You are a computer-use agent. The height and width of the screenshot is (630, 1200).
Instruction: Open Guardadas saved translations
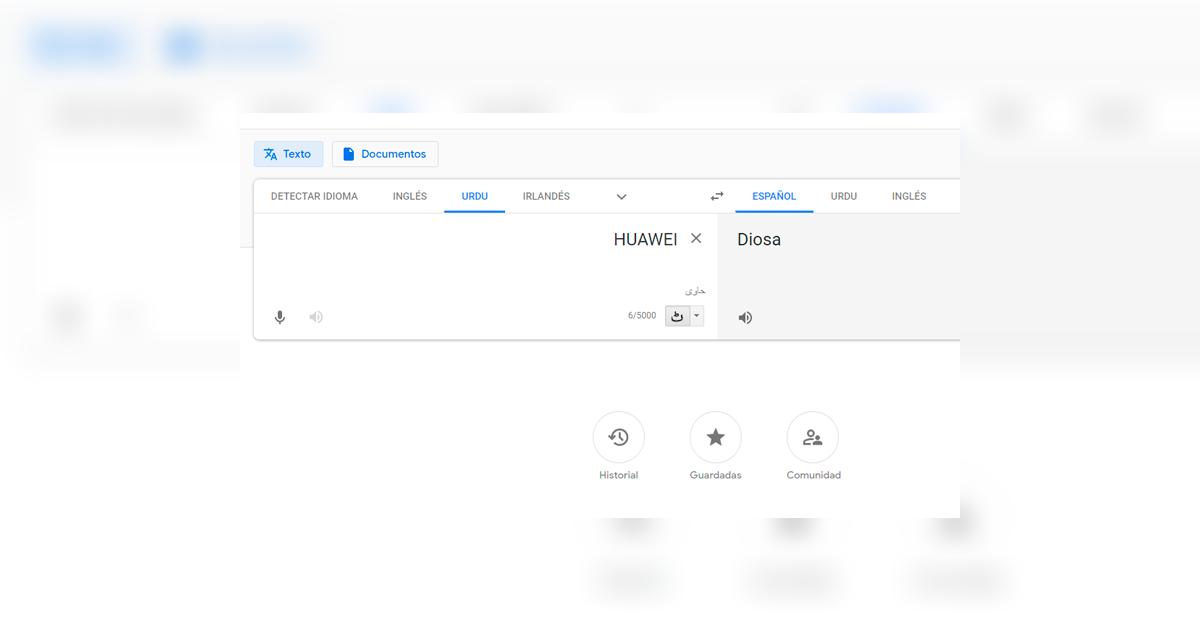point(716,437)
